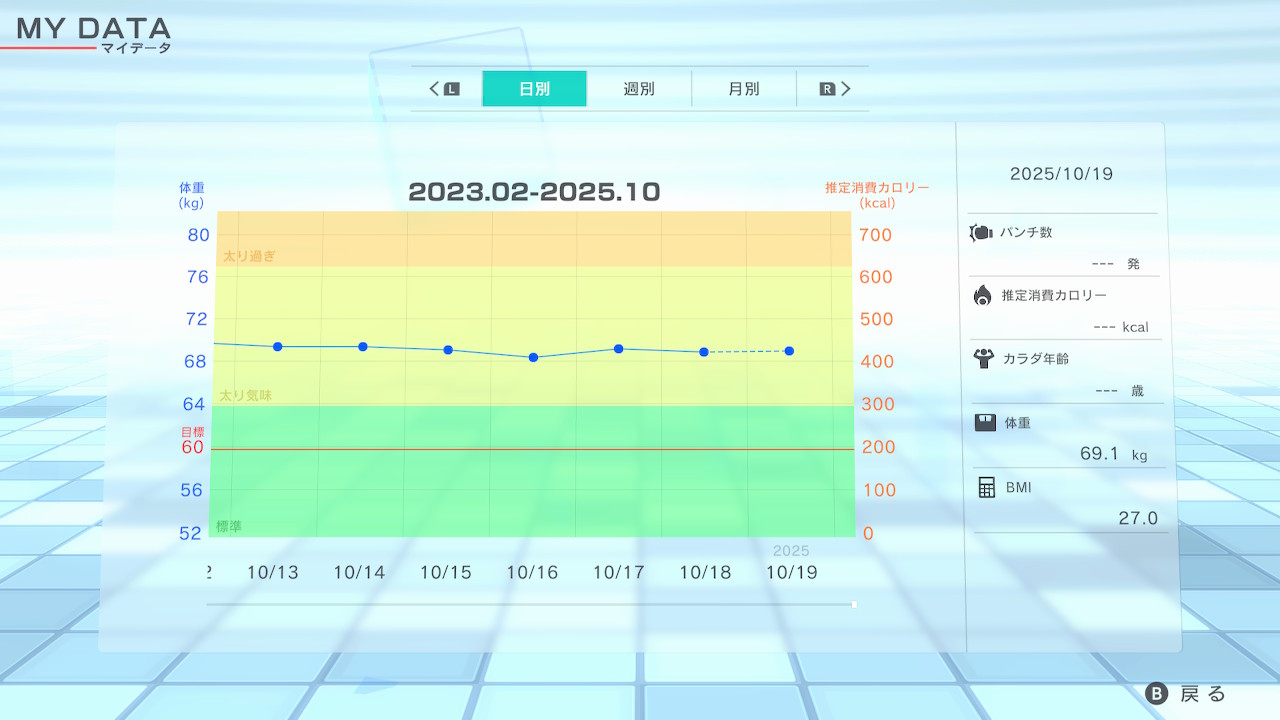Click the 戻る back button label

tap(1202, 694)
